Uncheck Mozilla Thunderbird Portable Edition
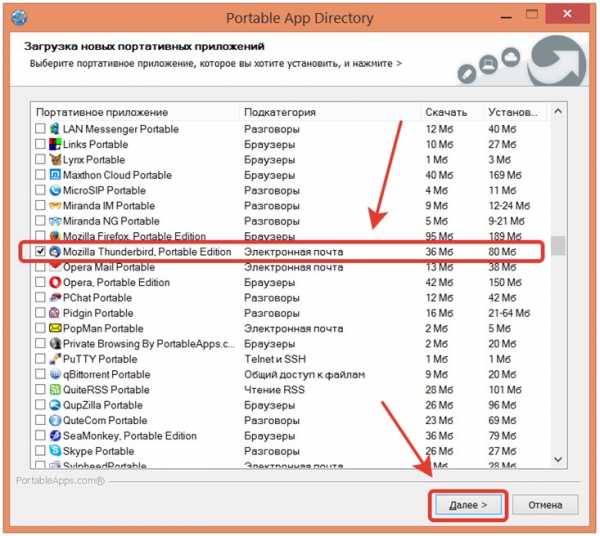The image size is (600, 536). (40, 251)
